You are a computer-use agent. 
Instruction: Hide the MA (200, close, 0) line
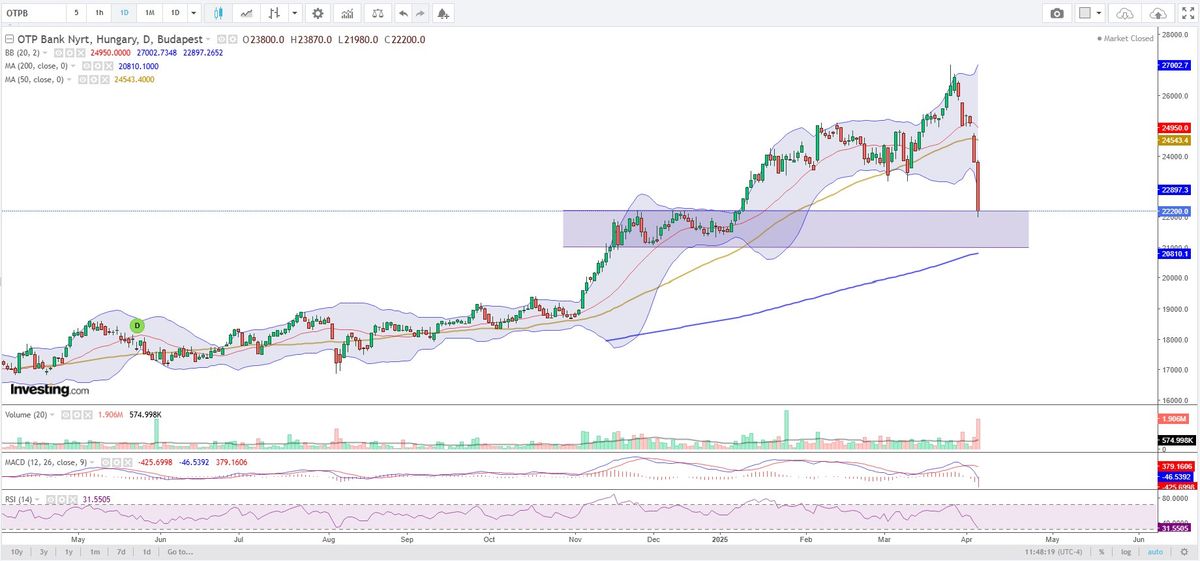pos(86,66)
